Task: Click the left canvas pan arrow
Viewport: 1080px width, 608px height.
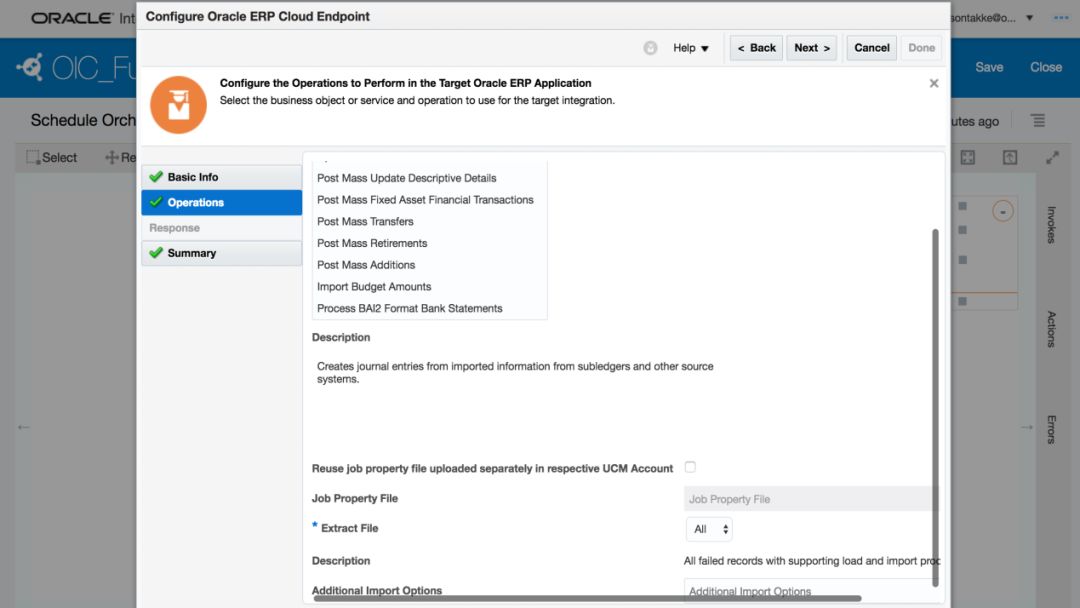Action: (x=23, y=427)
